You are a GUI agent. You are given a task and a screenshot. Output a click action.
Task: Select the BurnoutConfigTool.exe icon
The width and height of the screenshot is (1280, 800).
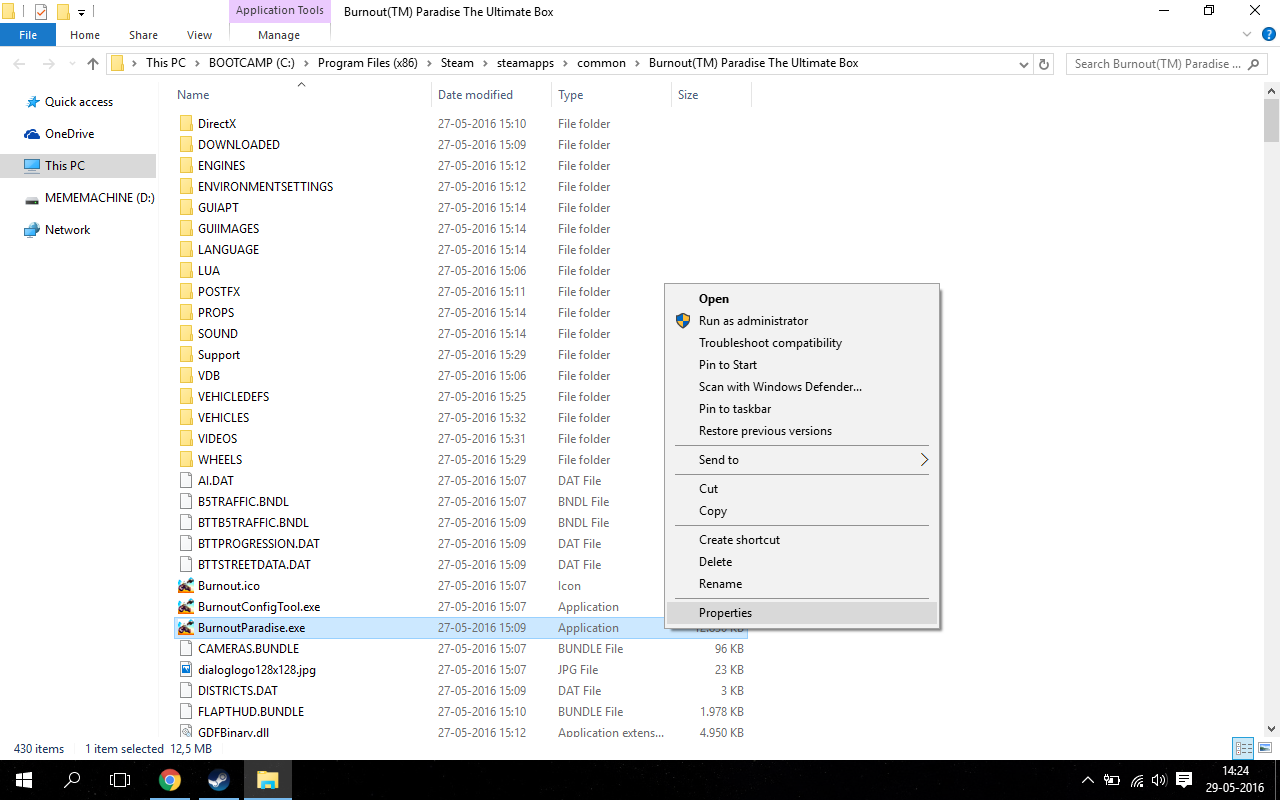pos(186,607)
